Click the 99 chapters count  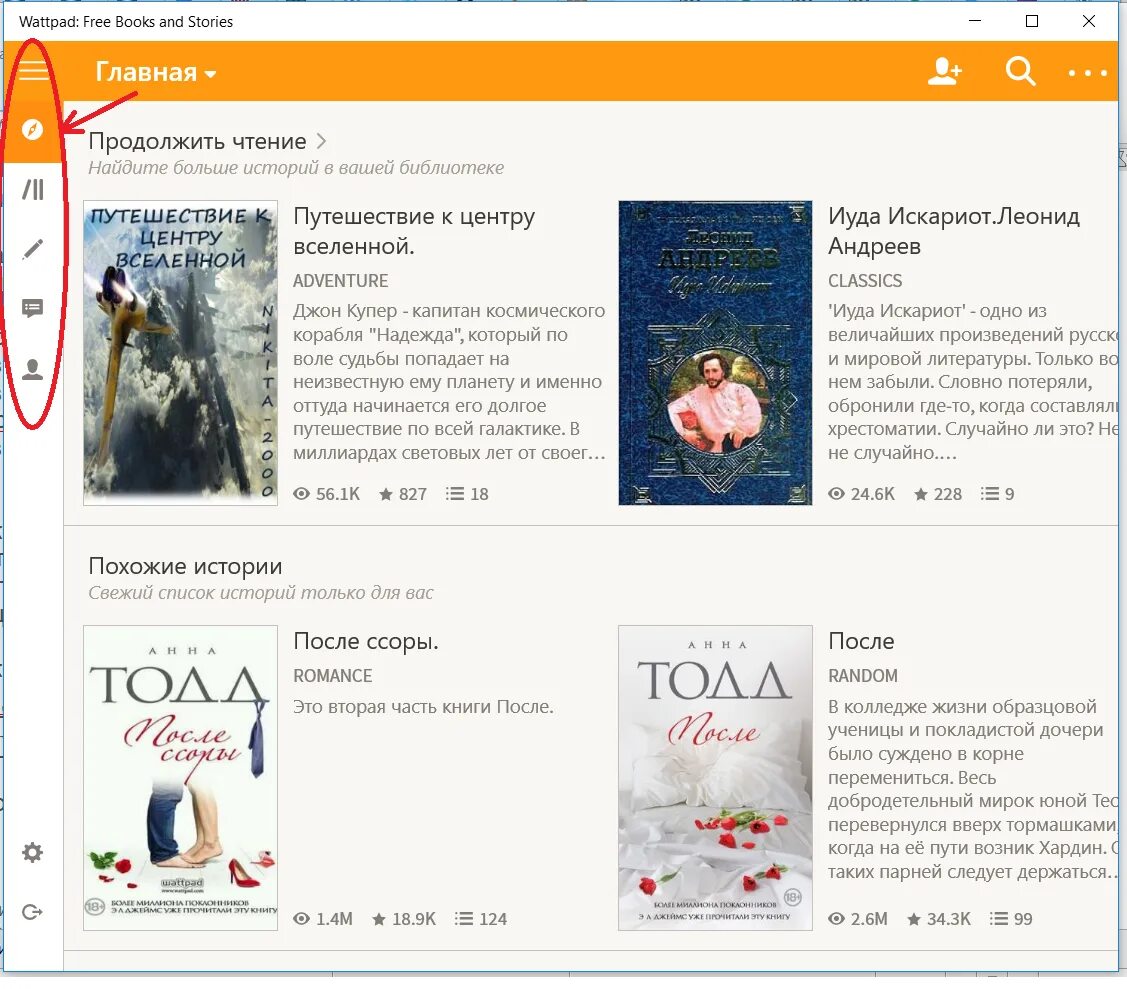pos(1011,919)
